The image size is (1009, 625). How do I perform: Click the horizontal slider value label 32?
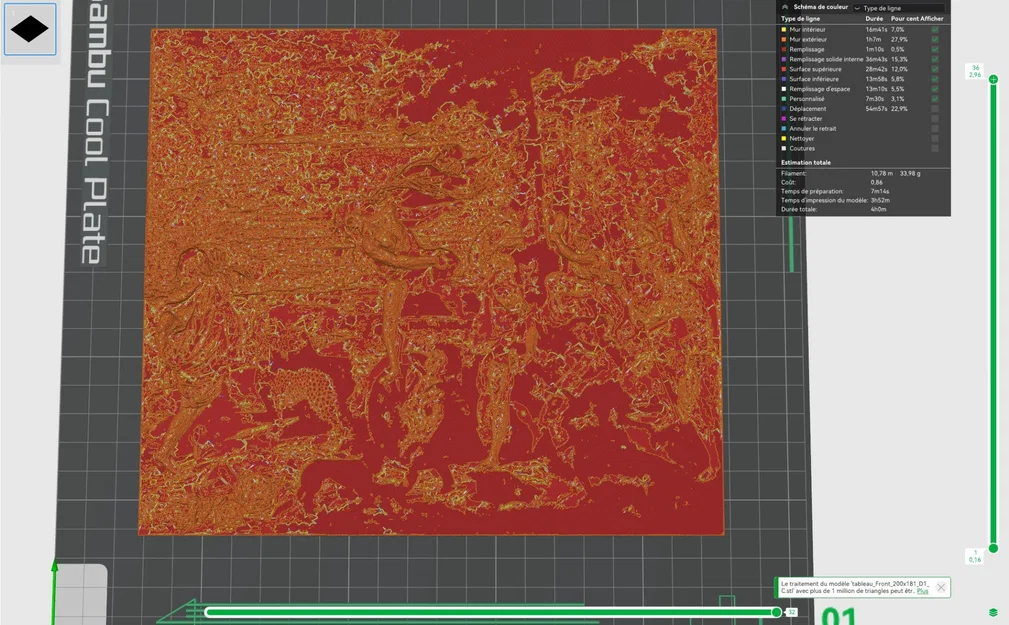pos(791,612)
